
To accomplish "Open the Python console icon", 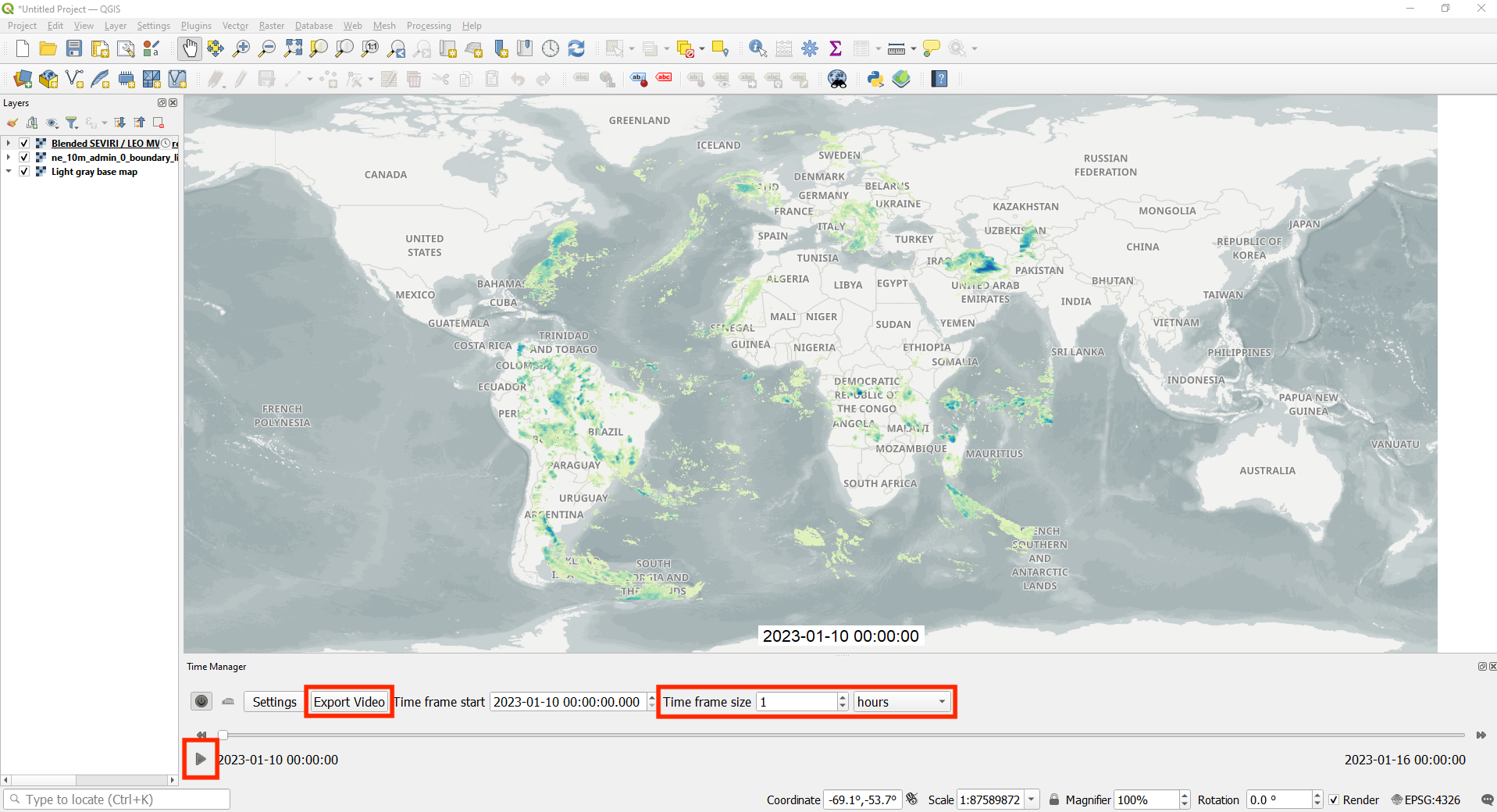I will pyautogui.click(x=875, y=79).
